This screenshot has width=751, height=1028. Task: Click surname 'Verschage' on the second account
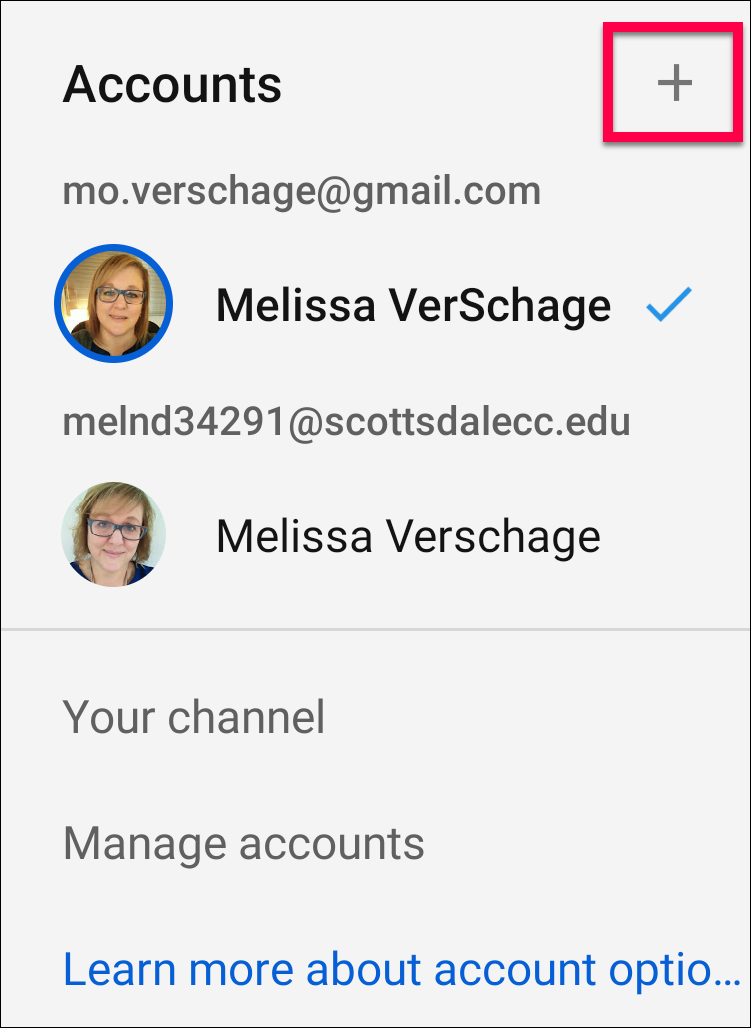493,536
